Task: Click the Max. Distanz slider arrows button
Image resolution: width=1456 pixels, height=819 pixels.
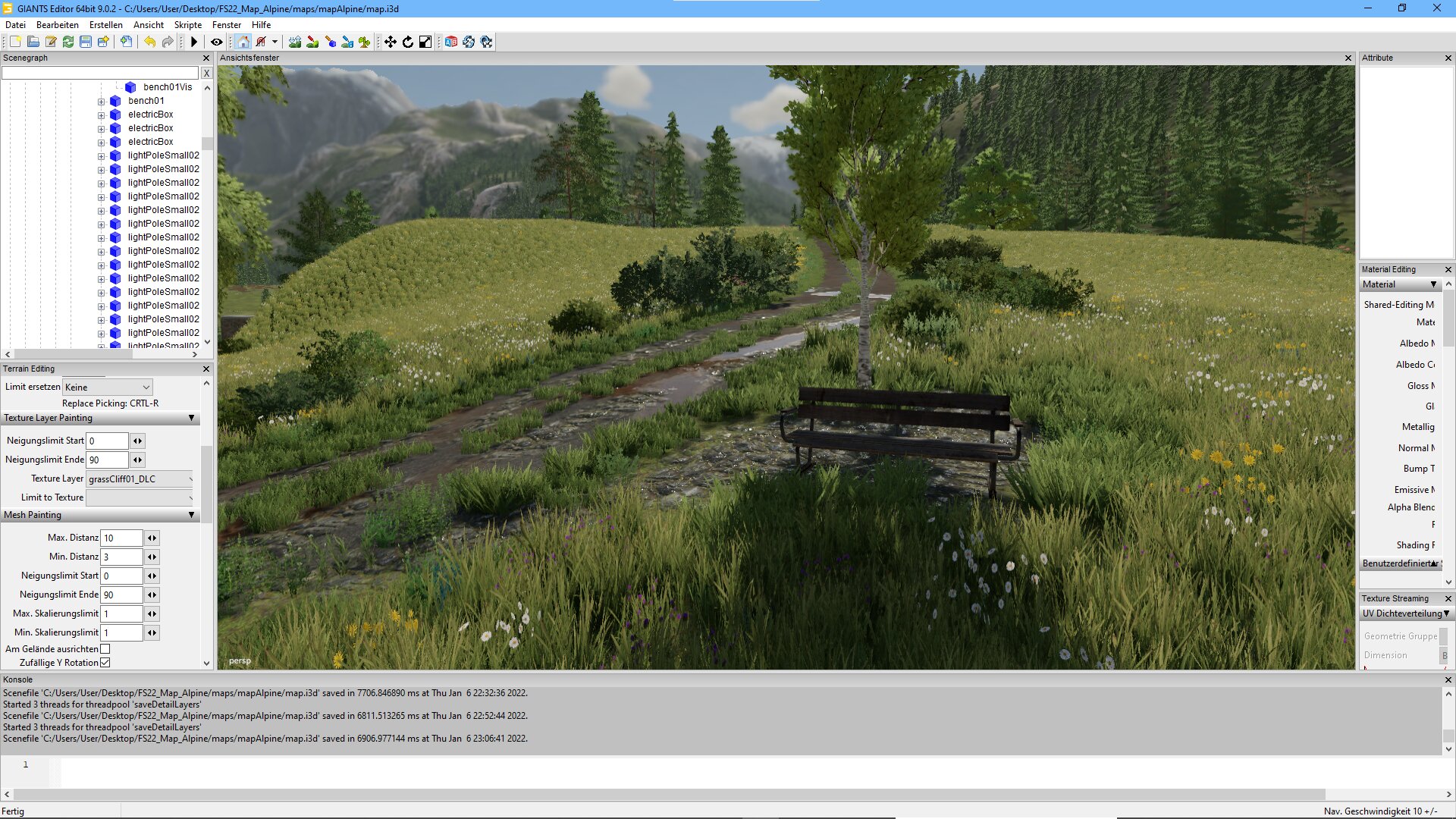Action: [152, 538]
